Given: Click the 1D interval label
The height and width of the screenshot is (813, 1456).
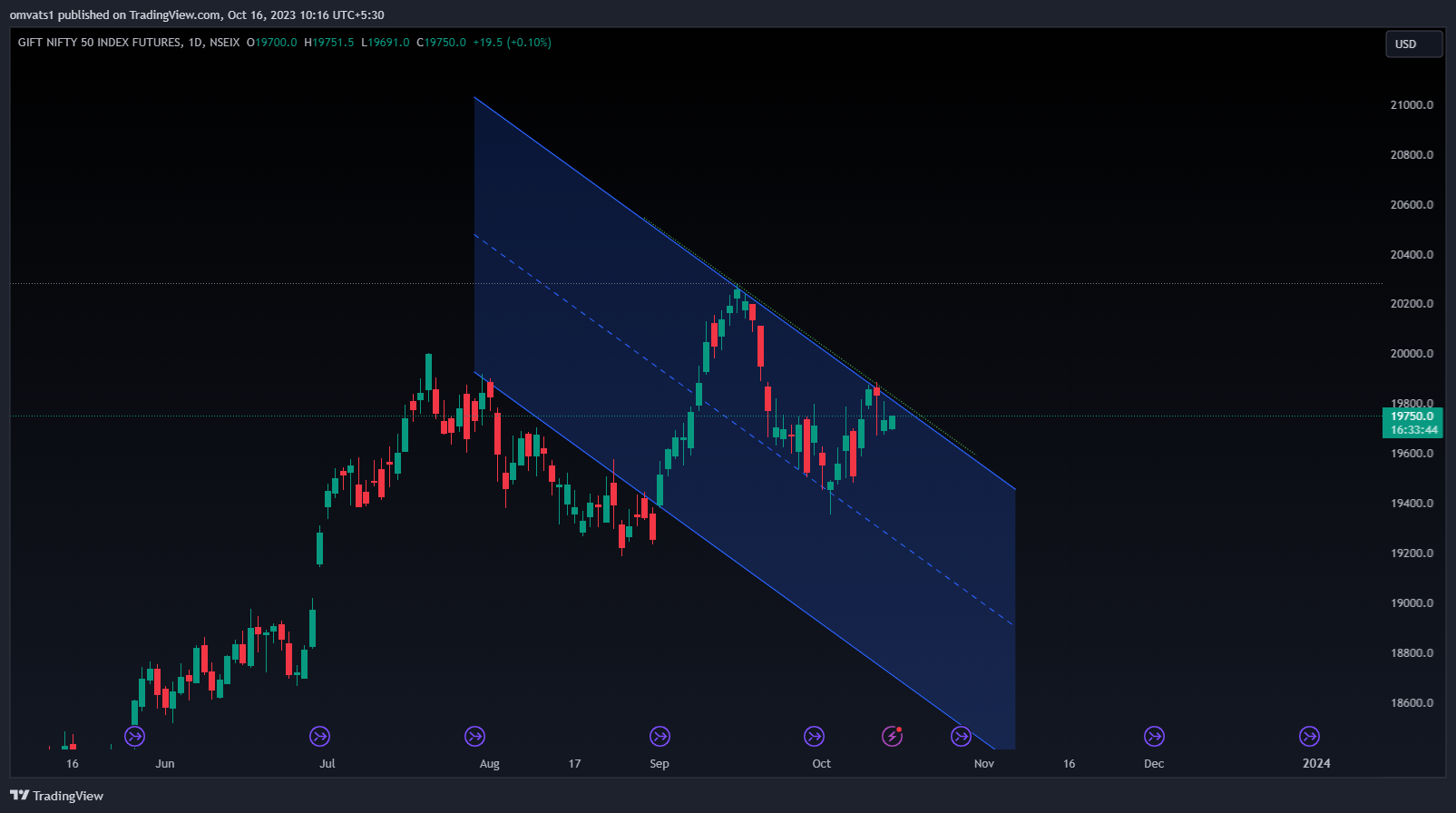Looking at the screenshot, I should point(195,43).
